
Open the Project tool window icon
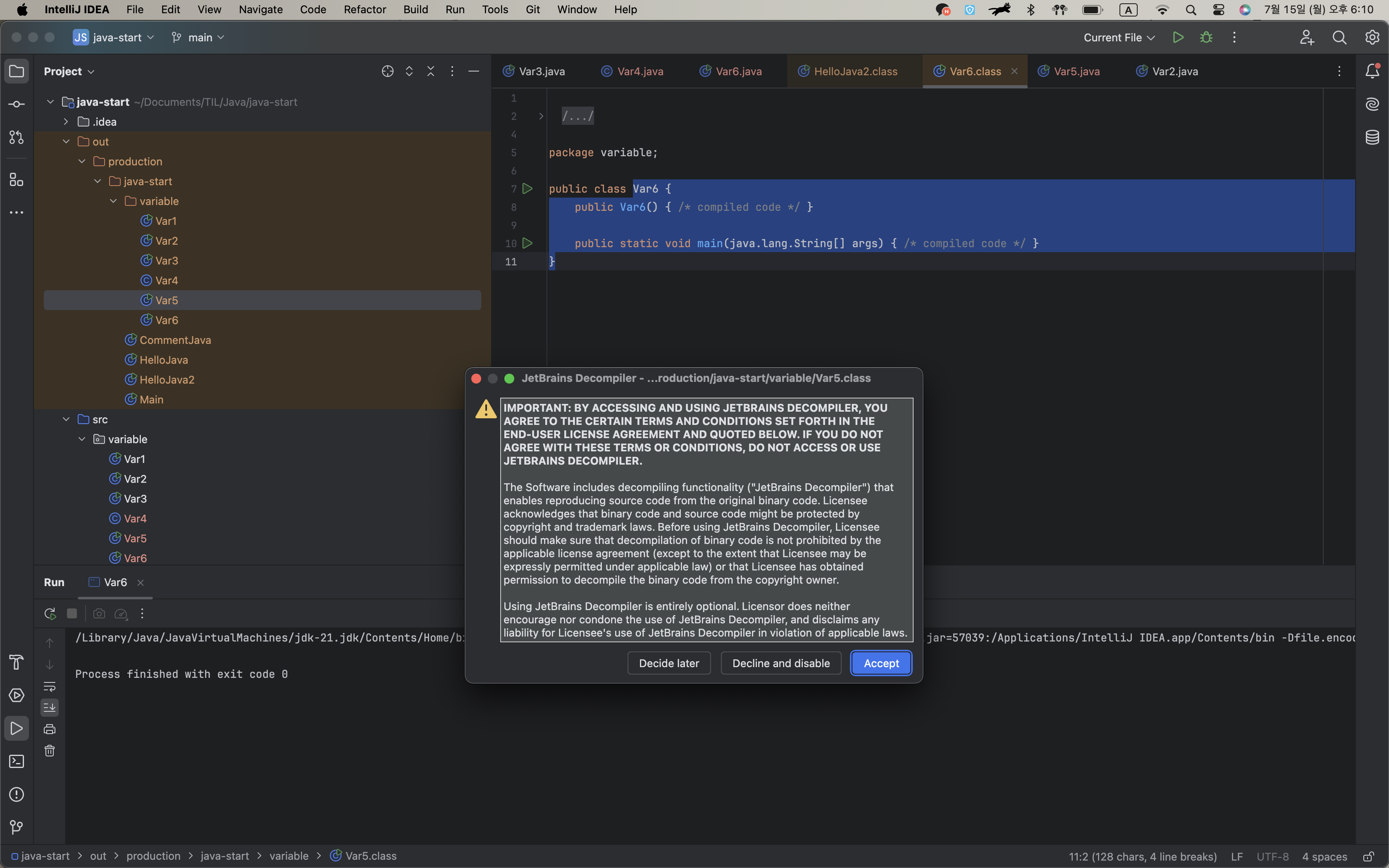coord(17,71)
